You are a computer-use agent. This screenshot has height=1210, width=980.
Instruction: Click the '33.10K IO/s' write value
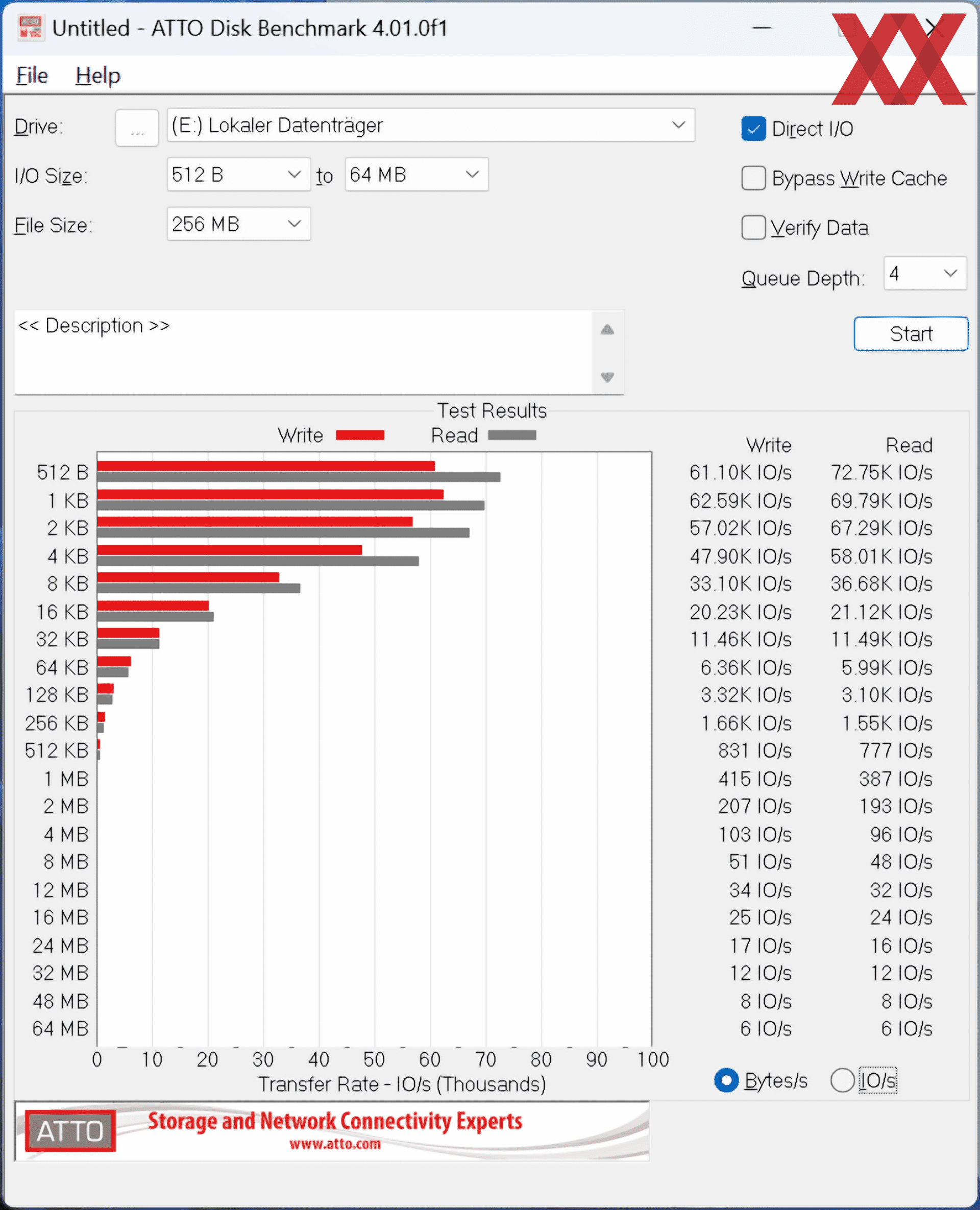click(x=740, y=584)
